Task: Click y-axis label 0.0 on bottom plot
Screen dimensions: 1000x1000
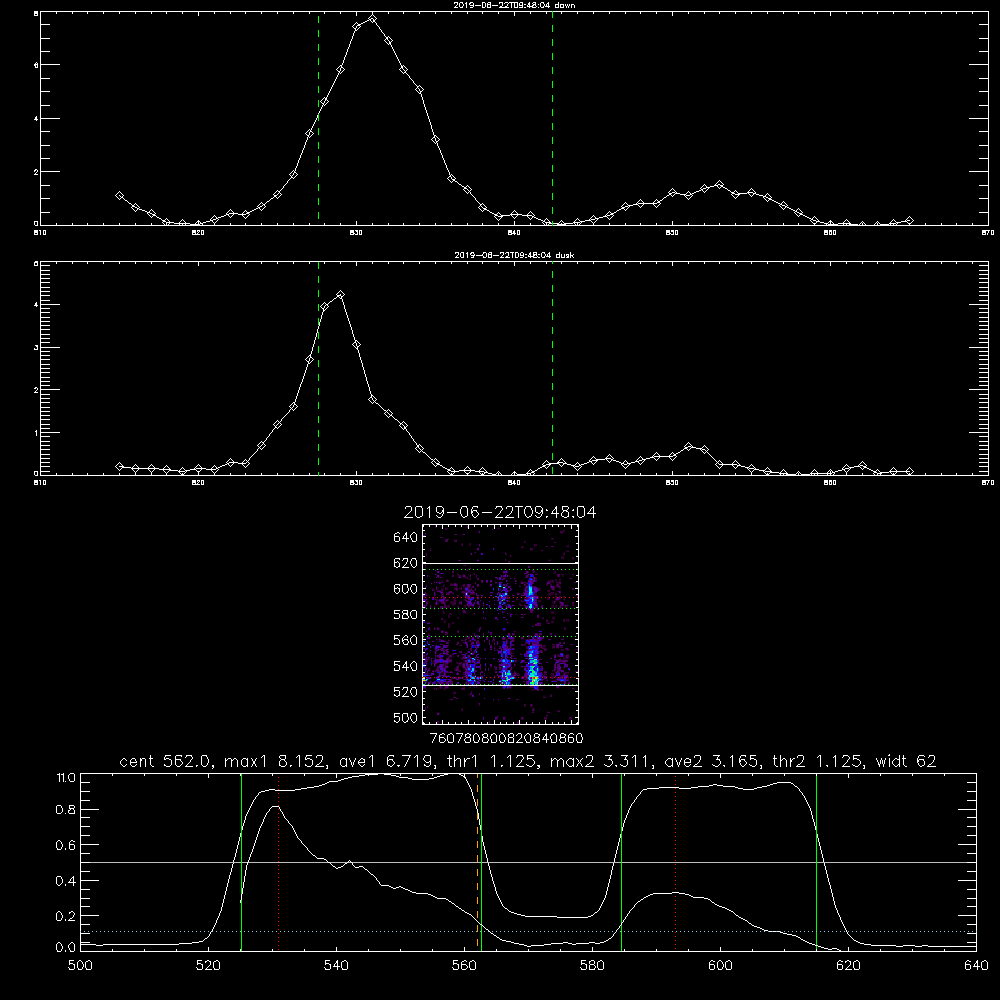Action: click(66, 948)
